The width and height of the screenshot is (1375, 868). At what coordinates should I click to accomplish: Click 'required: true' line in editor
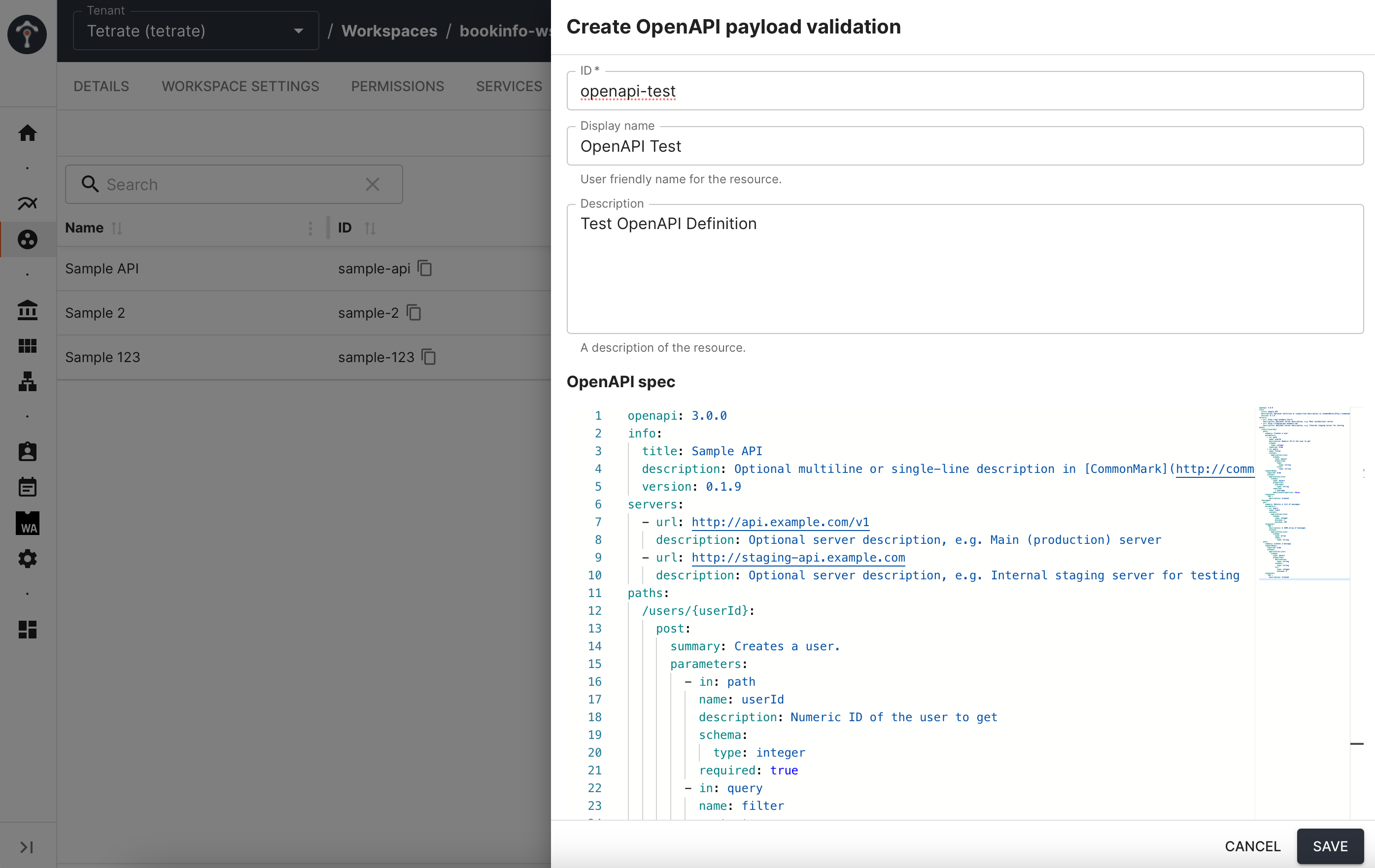pos(748,770)
